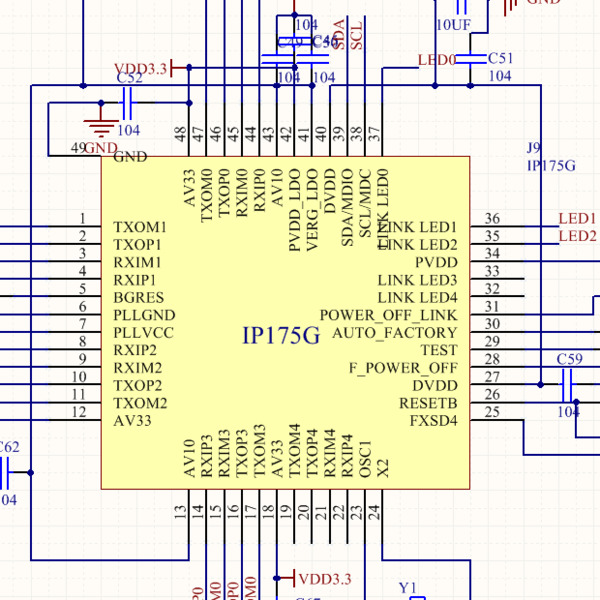
Task: Select the PVDD label at pin 34
Action: pyautogui.click(x=437, y=262)
